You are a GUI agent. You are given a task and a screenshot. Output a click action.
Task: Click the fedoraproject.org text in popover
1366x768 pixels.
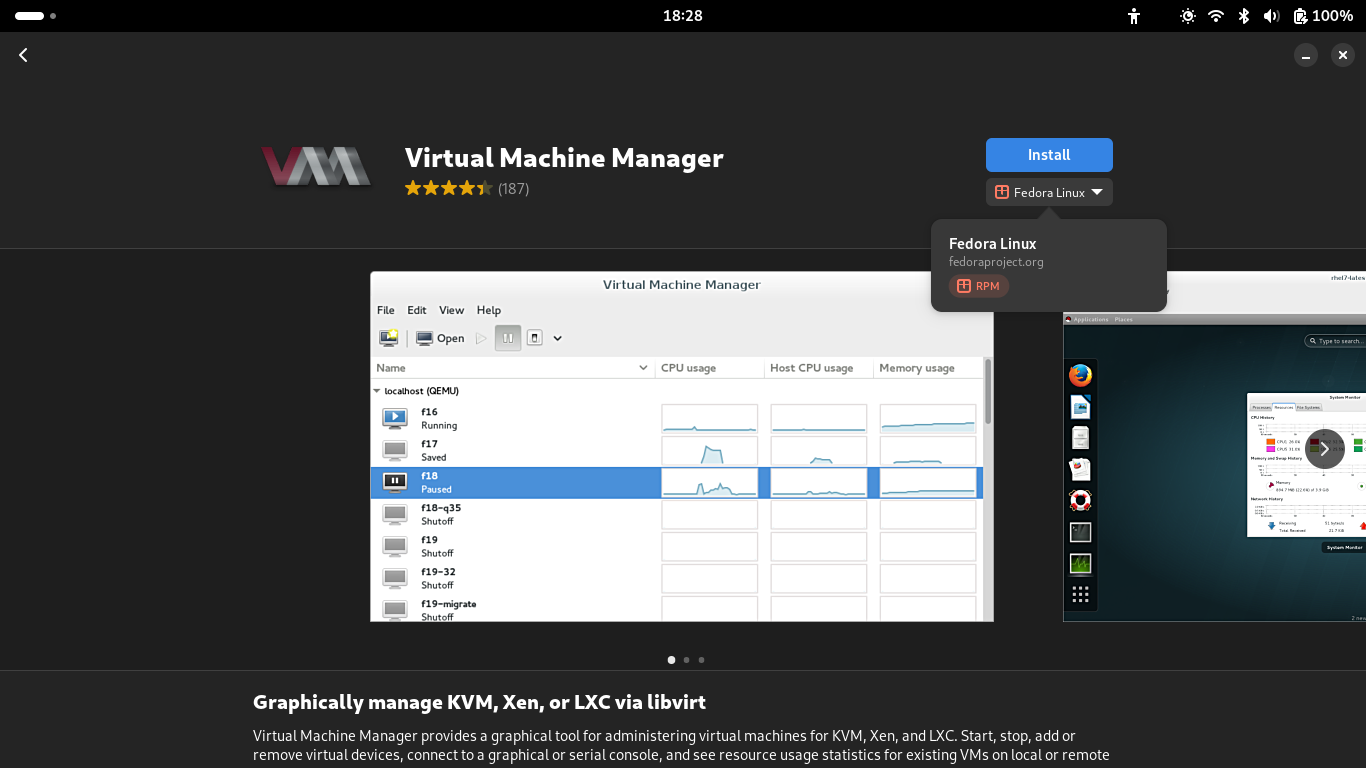click(x=996, y=262)
